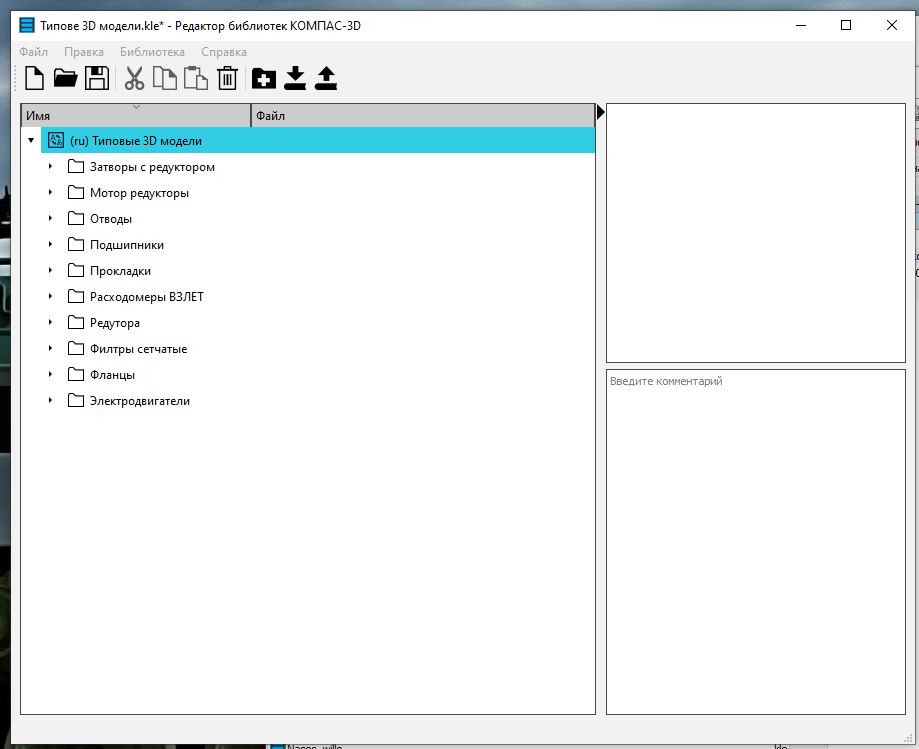The height and width of the screenshot is (749, 919).
Task: Click the New file toolbar icon
Action: click(34, 78)
